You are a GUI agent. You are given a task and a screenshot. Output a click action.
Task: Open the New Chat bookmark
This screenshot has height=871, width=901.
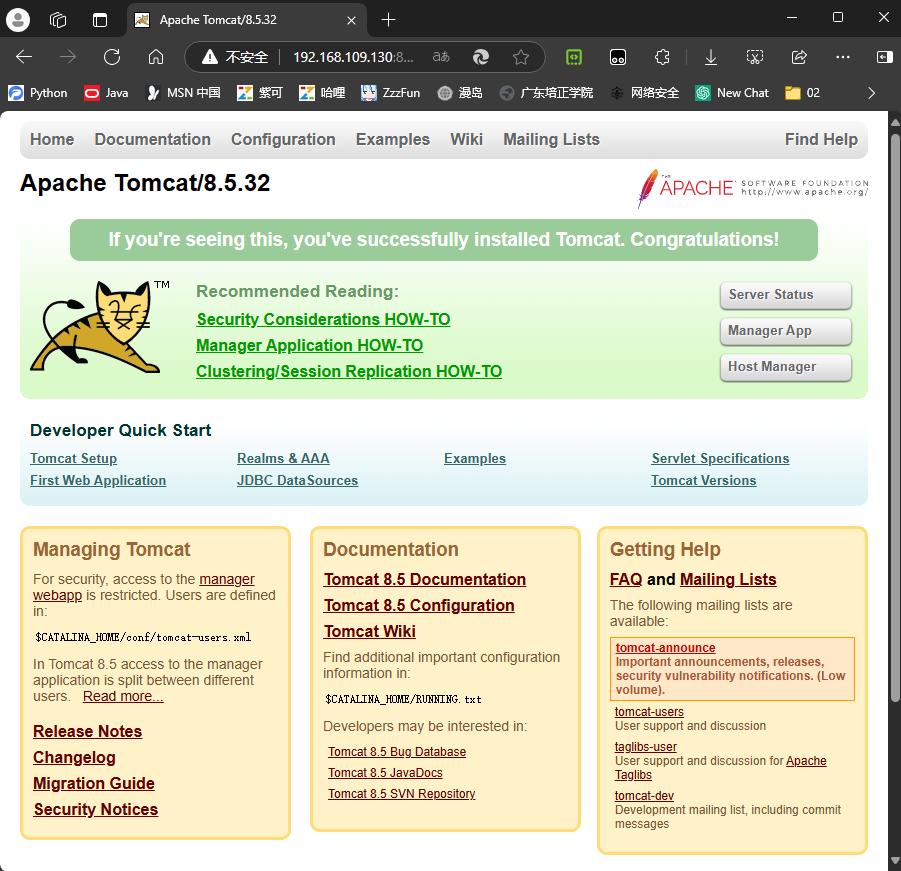732,93
